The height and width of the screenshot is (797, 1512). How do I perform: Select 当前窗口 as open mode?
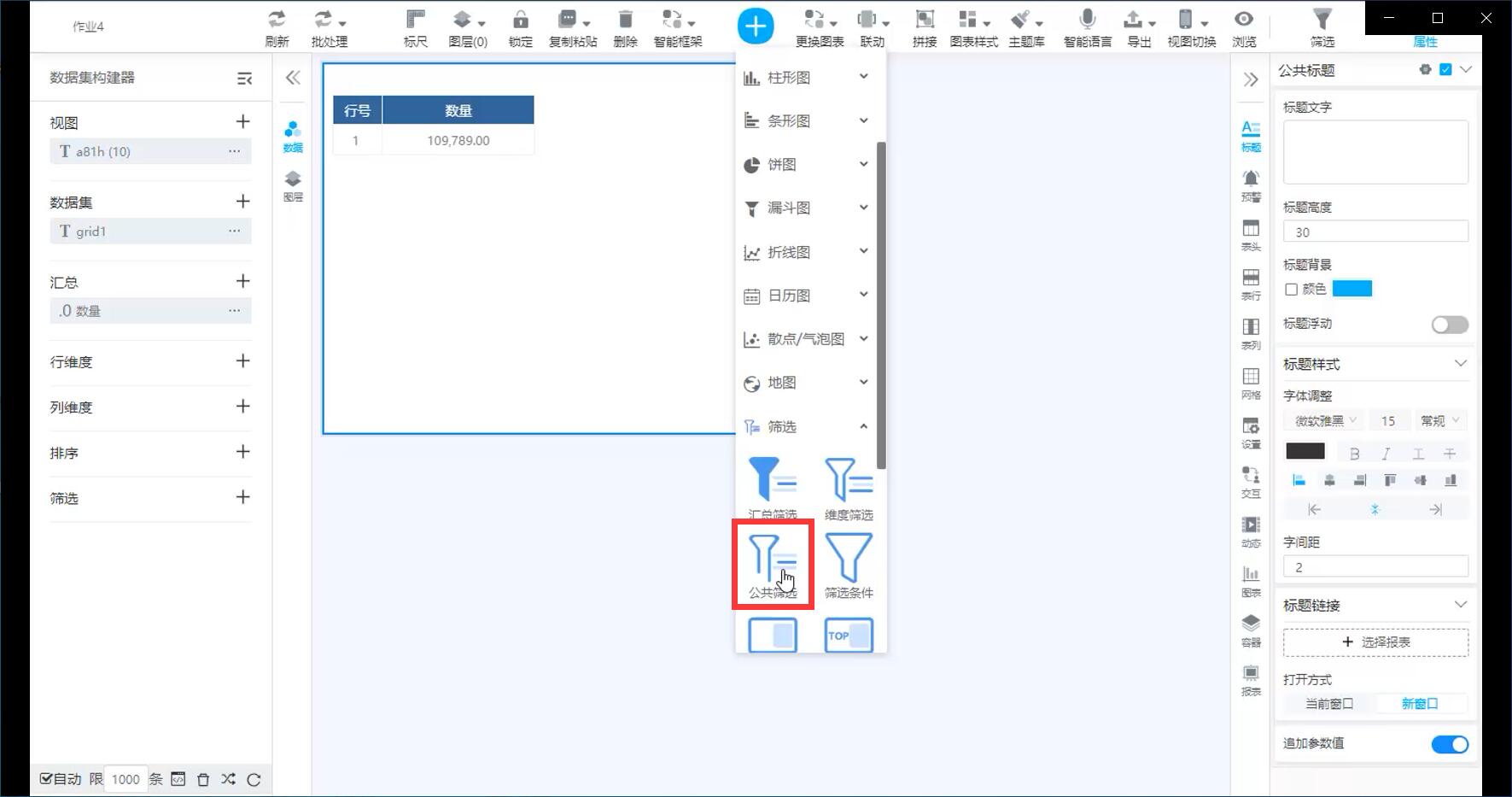coord(1329,704)
